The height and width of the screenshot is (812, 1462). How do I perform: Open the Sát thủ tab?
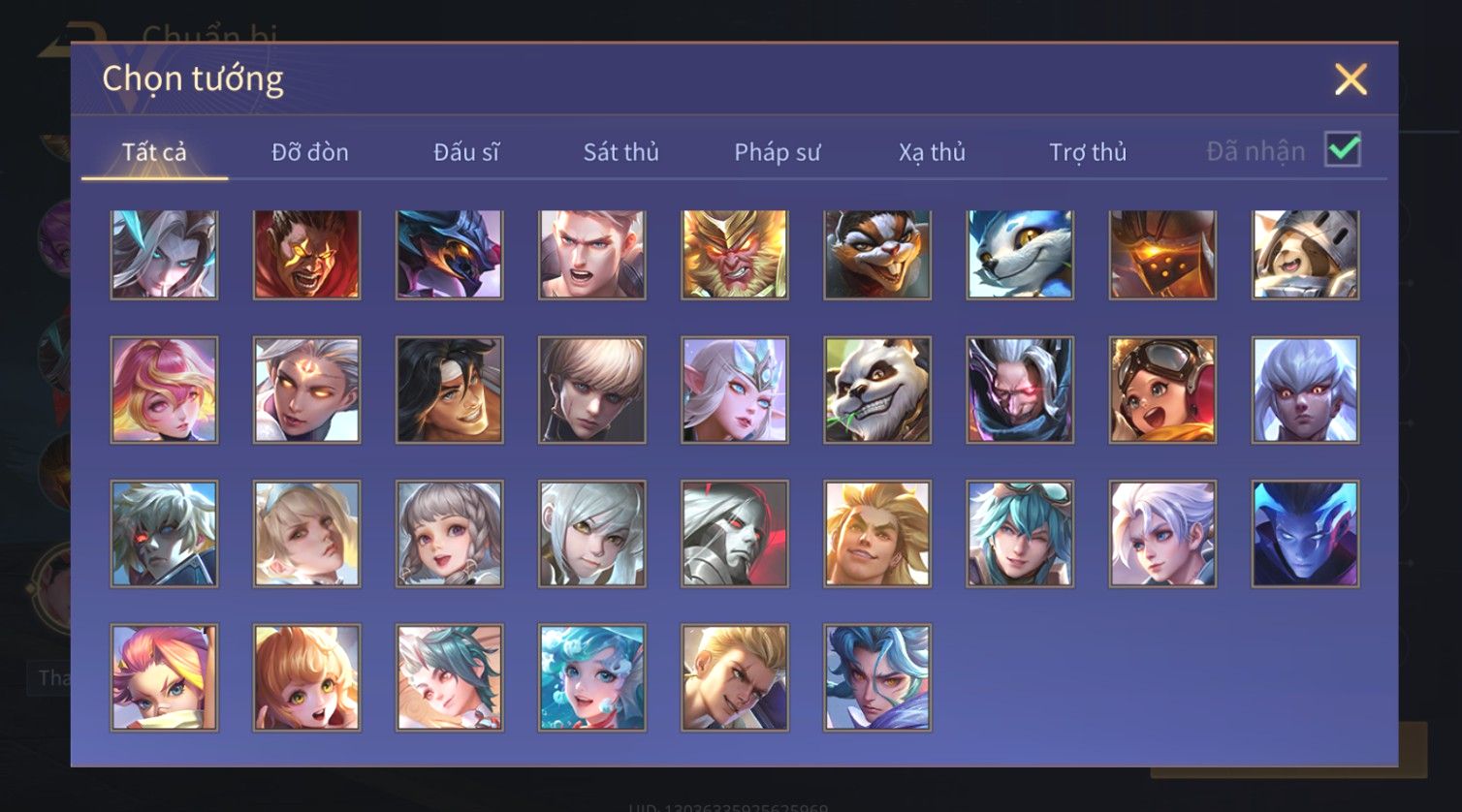[620, 152]
